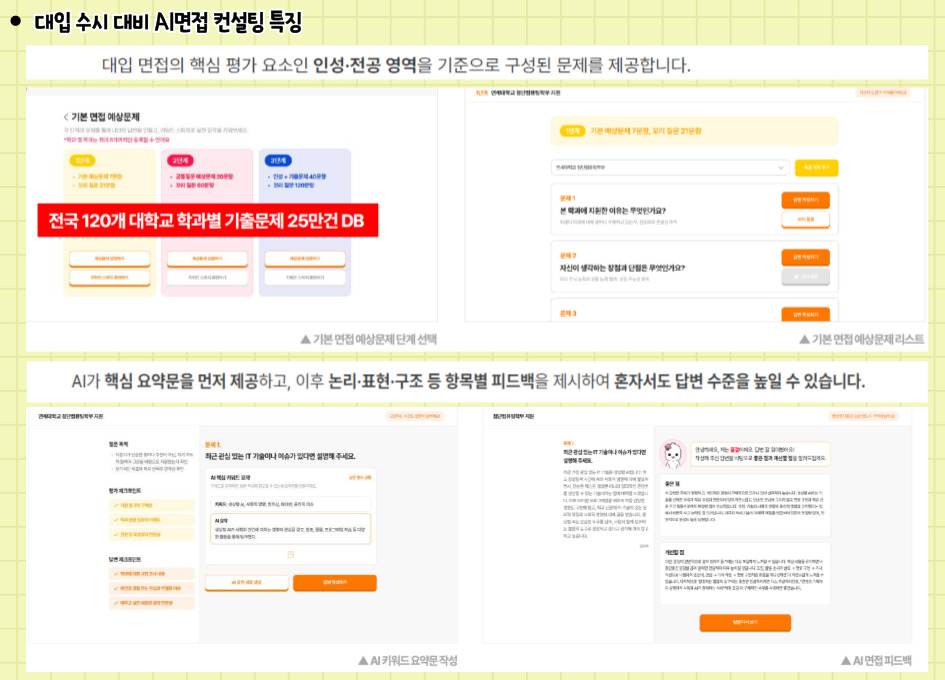The height and width of the screenshot is (680, 945).
Task: Click the white AI summary regenerate button
Action: 246,582
